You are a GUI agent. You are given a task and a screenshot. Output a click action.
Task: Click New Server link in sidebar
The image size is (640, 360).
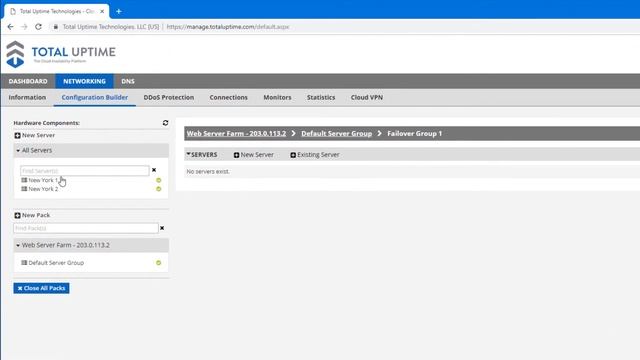tap(38, 136)
